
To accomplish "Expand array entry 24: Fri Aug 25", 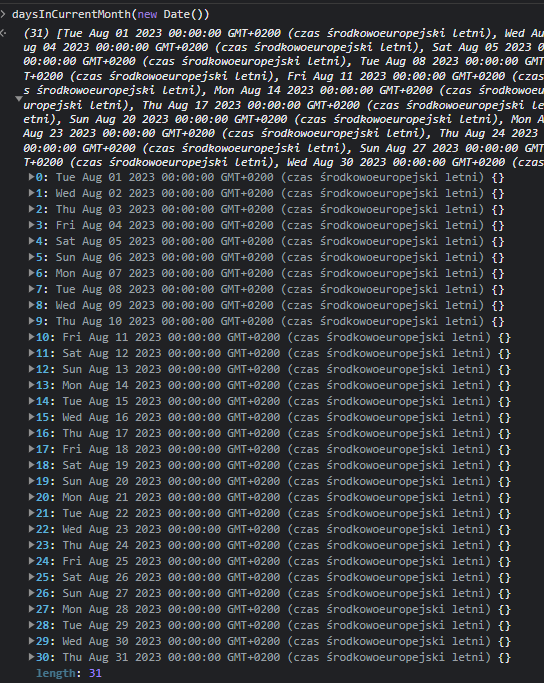I will [x=31, y=561].
